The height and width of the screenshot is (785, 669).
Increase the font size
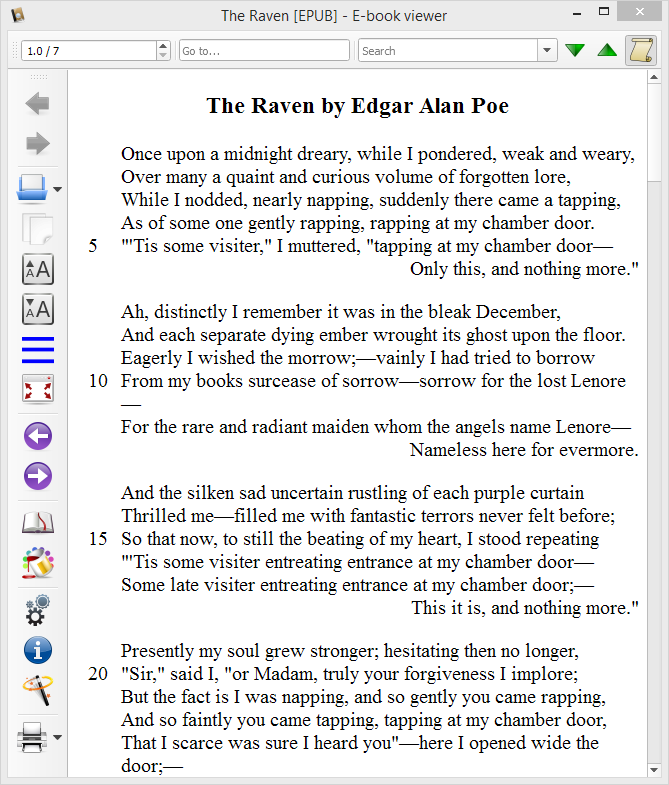[38, 269]
